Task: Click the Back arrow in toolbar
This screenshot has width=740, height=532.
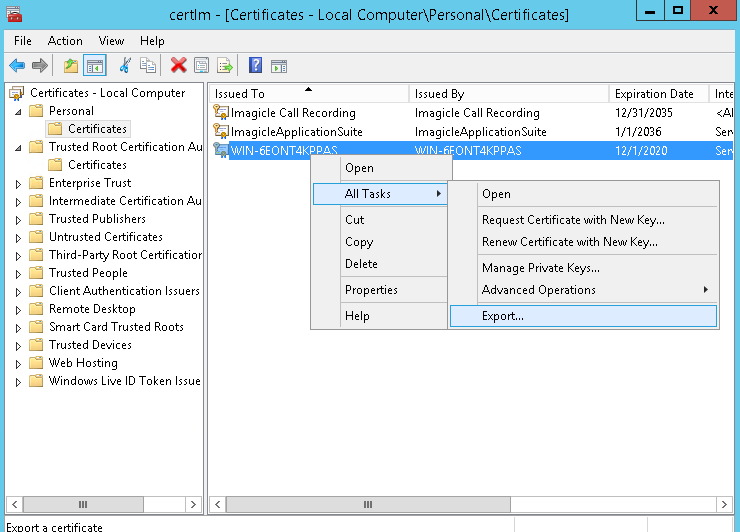Action: coord(17,66)
